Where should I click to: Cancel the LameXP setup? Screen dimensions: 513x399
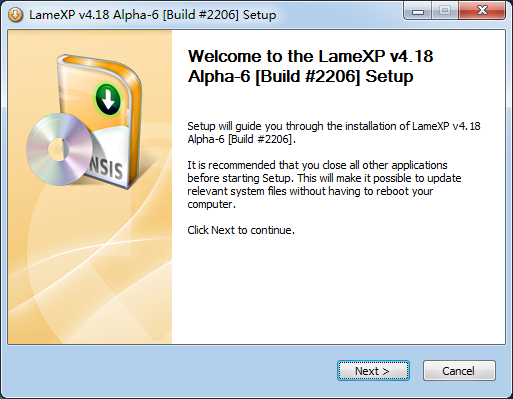point(459,371)
